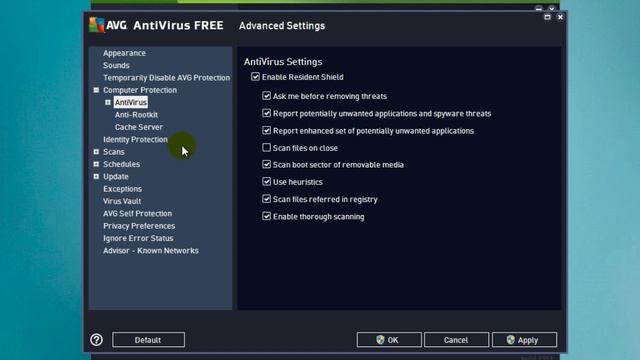This screenshot has height=360, width=640.
Task: Disable the Enable thorough scanning checkbox
Action: click(x=267, y=216)
